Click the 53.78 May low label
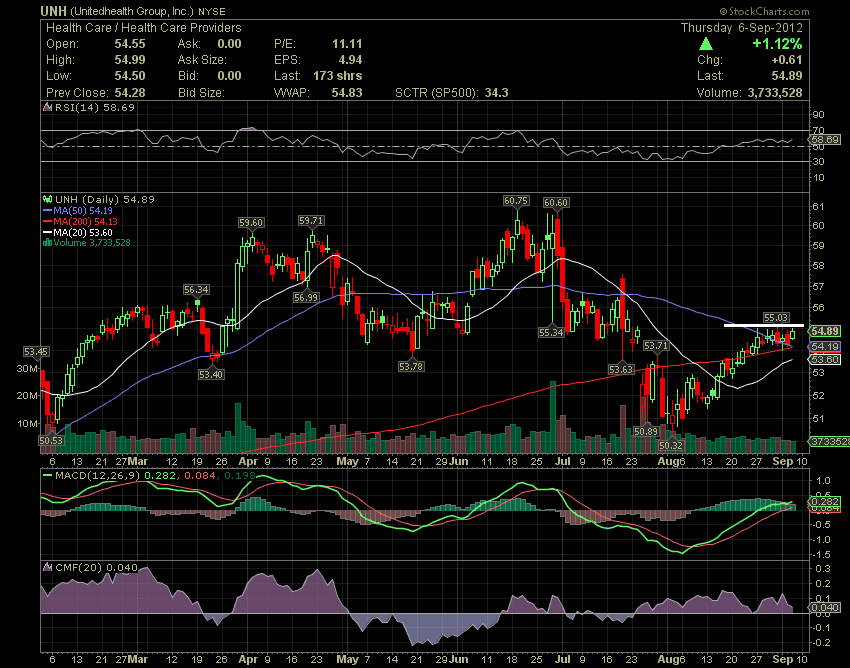850x668 pixels. click(x=411, y=367)
